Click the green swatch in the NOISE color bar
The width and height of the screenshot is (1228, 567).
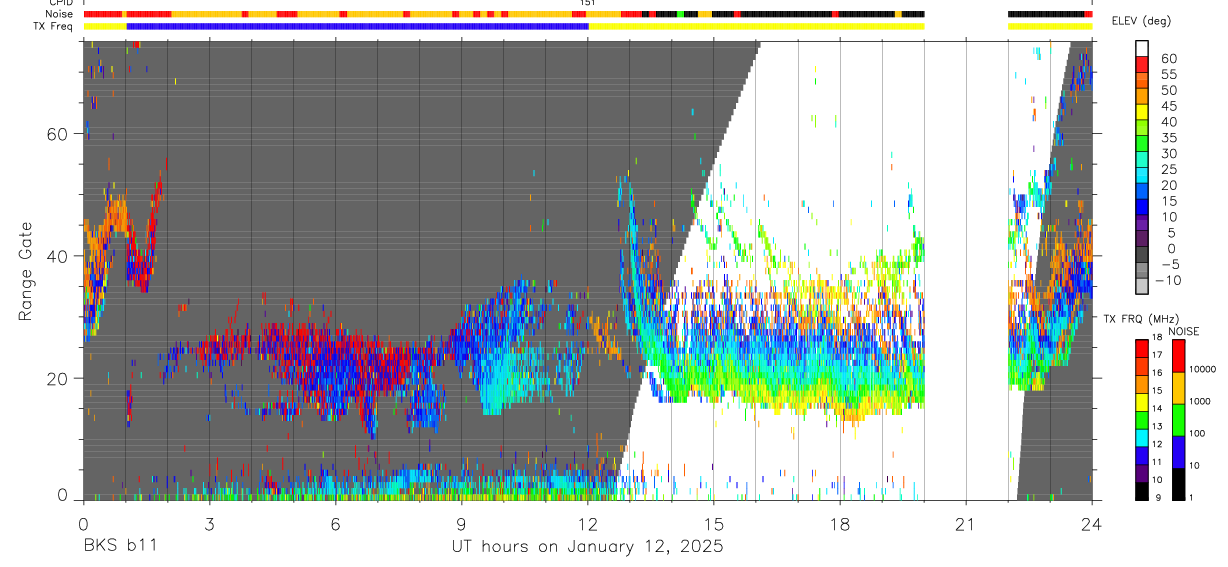pos(1178,419)
